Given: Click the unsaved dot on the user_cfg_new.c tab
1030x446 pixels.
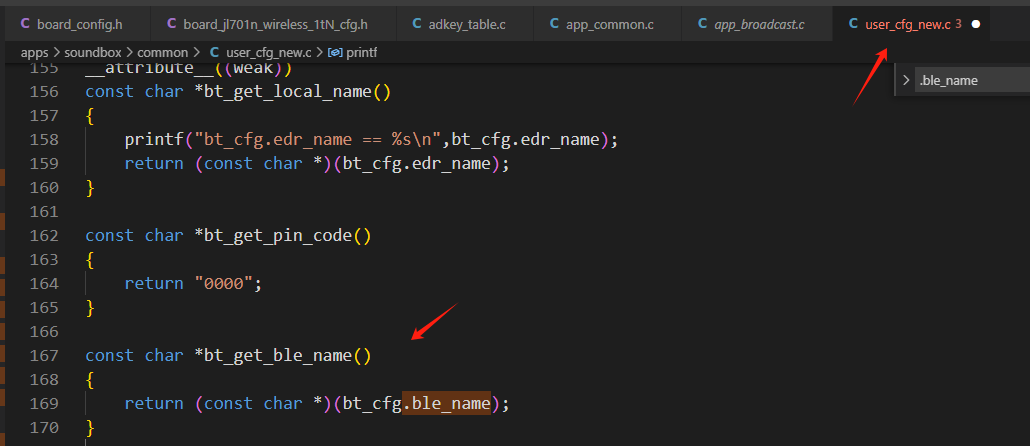Looking at the screenshot, I should [x=975, y=24].
